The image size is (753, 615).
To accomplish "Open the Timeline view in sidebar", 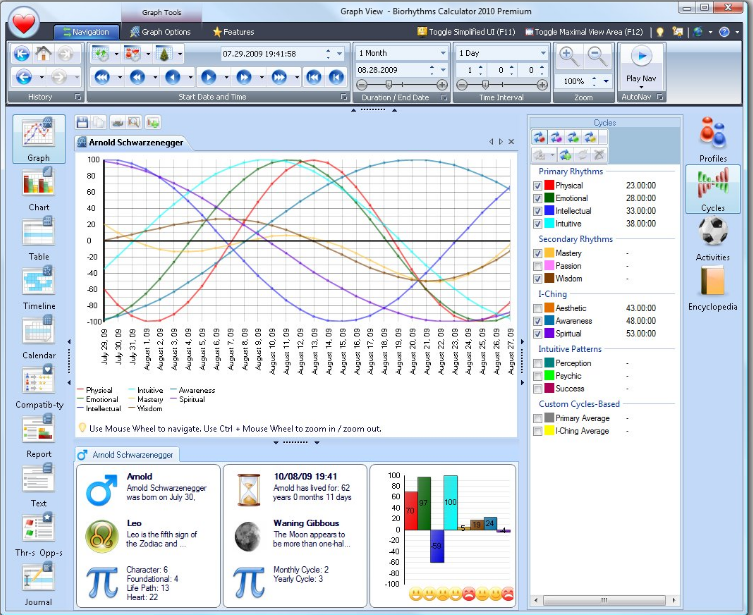I will click(x=38, y=287).
